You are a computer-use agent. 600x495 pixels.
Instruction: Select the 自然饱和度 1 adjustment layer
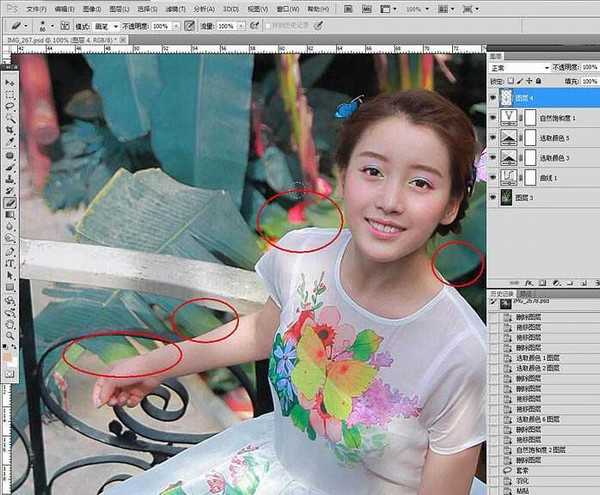[560, 117]
